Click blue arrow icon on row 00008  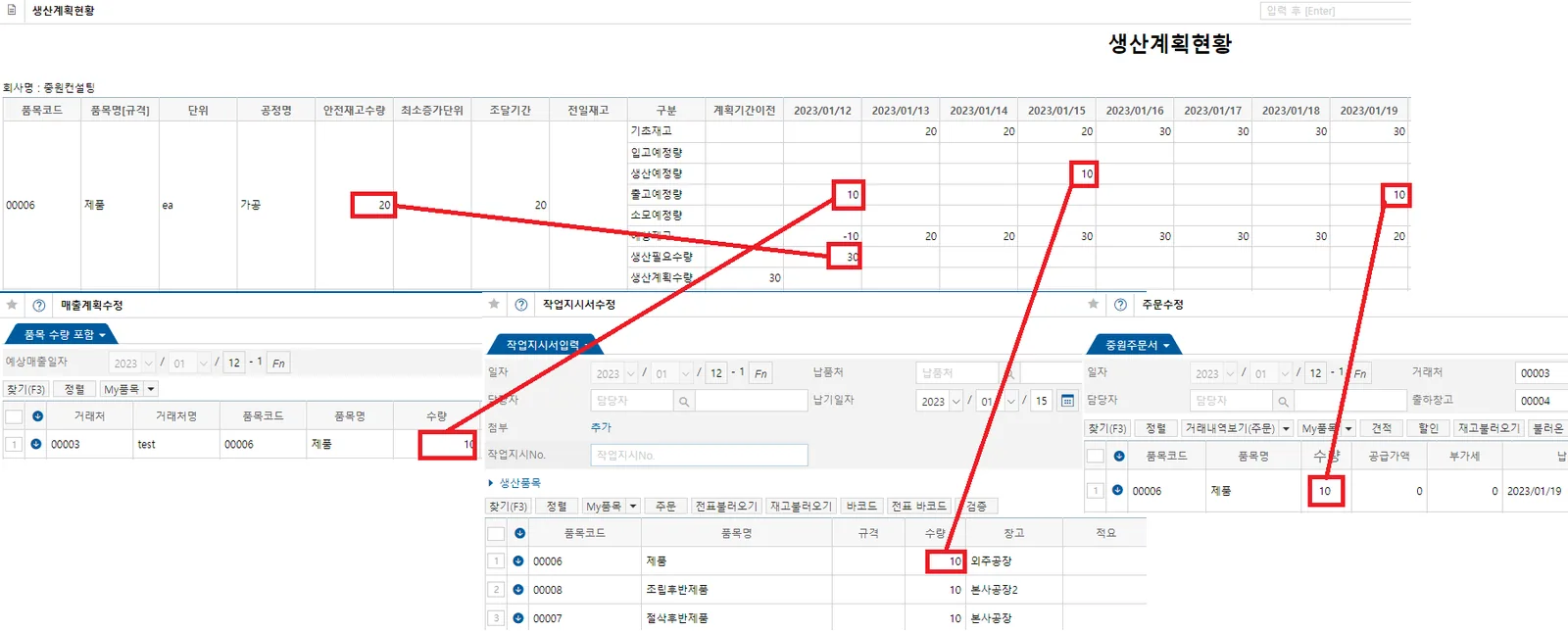(x=518, y=590)
